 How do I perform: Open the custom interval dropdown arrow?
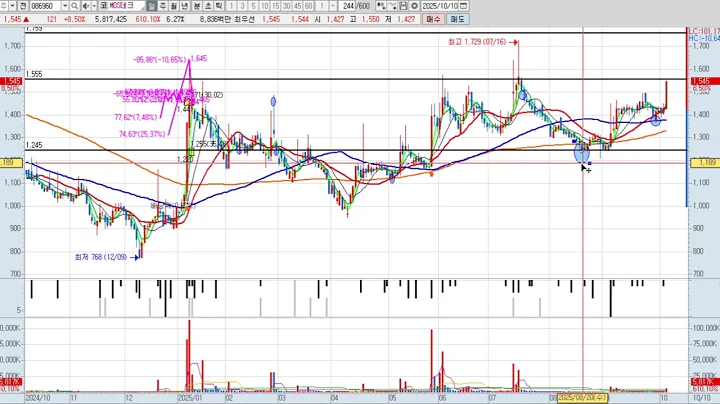(x=333, y=6)
